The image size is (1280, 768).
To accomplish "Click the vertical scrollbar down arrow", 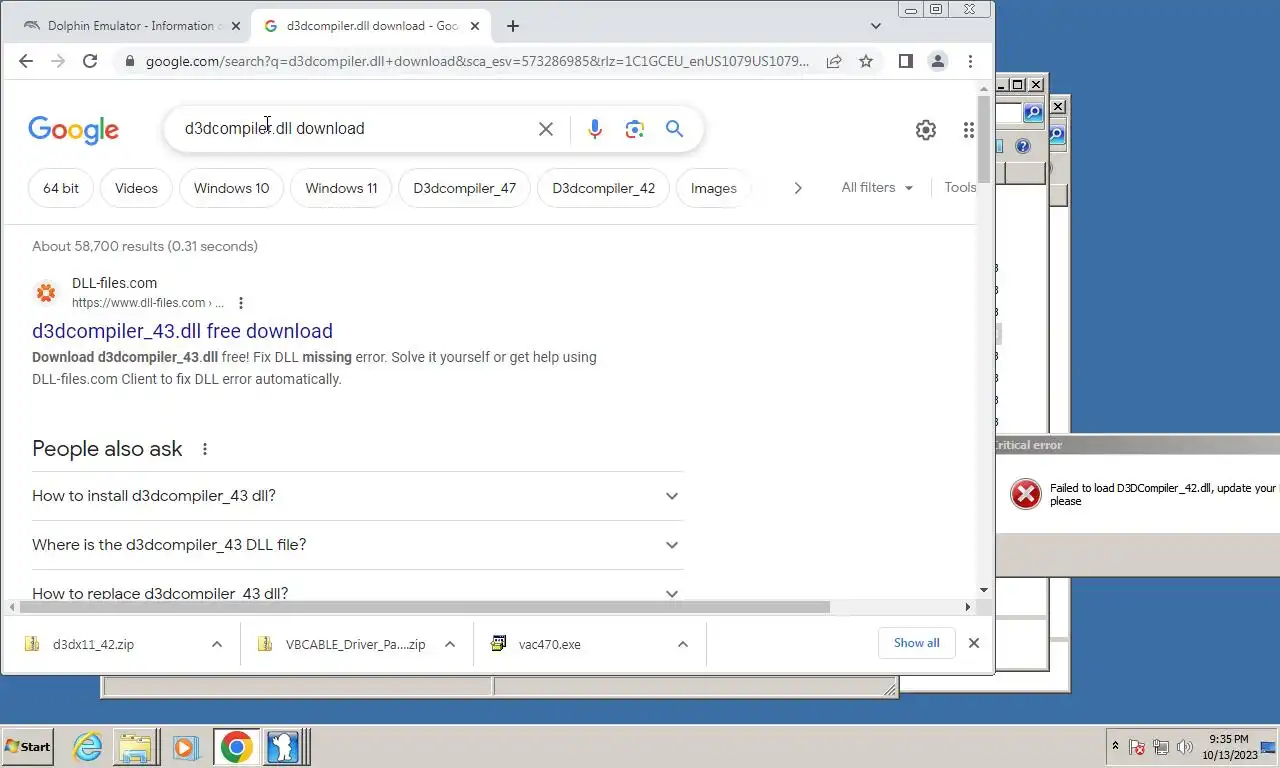I will click(984, 591).
